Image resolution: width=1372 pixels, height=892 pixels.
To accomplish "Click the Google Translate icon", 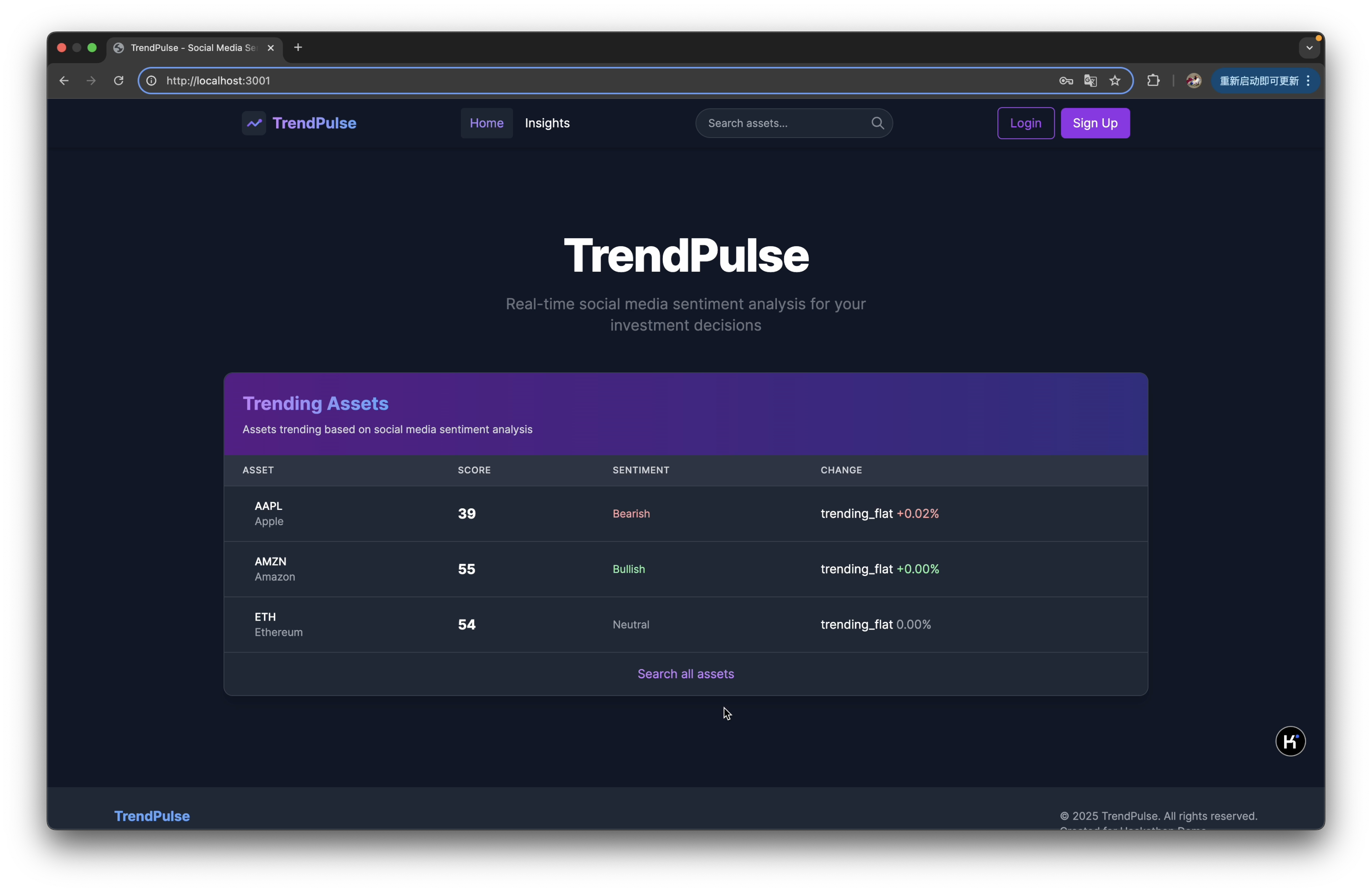I will pyautogui.click(x=1090, y=81).
